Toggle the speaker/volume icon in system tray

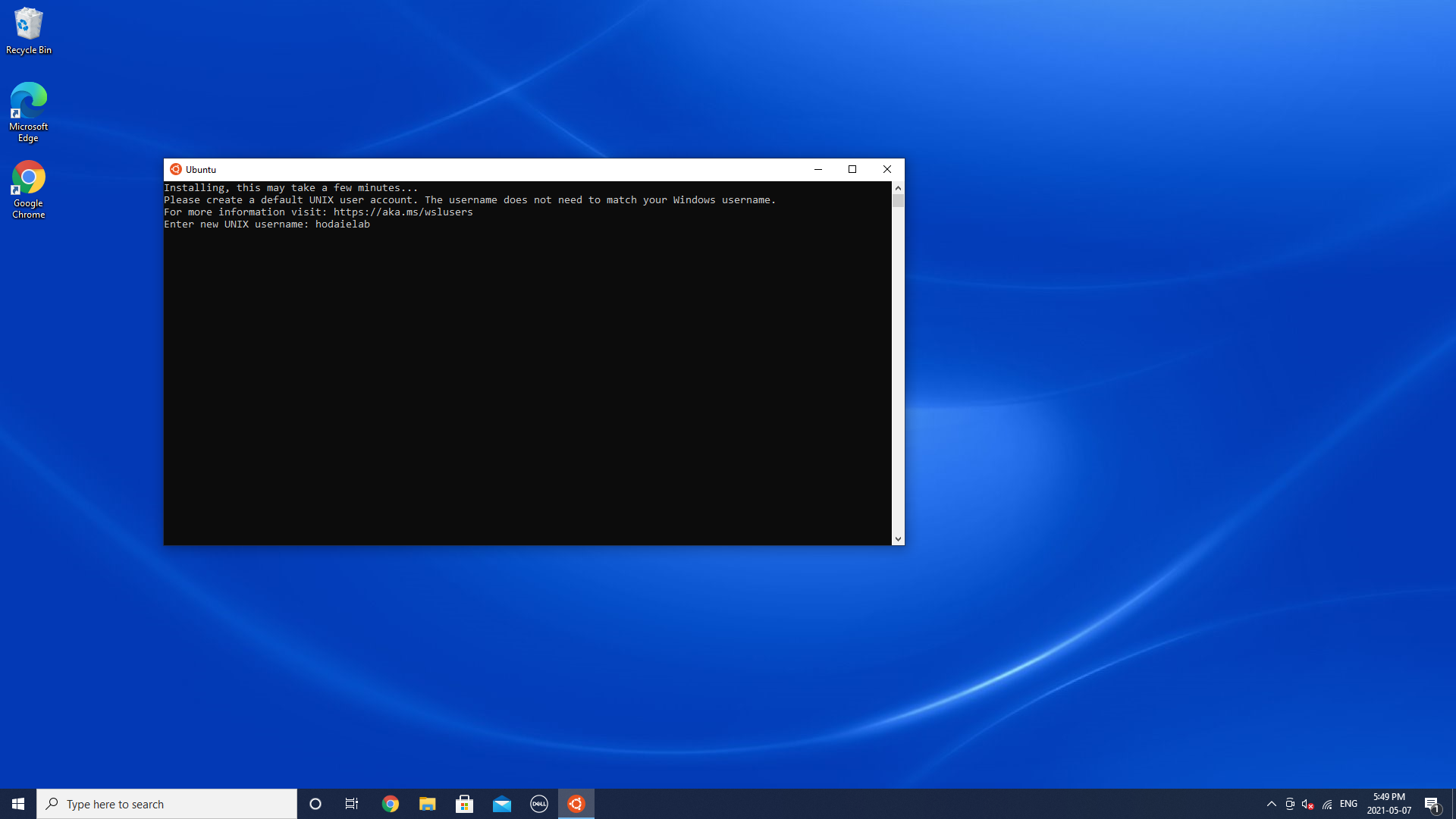click(x=1306, y=804)
